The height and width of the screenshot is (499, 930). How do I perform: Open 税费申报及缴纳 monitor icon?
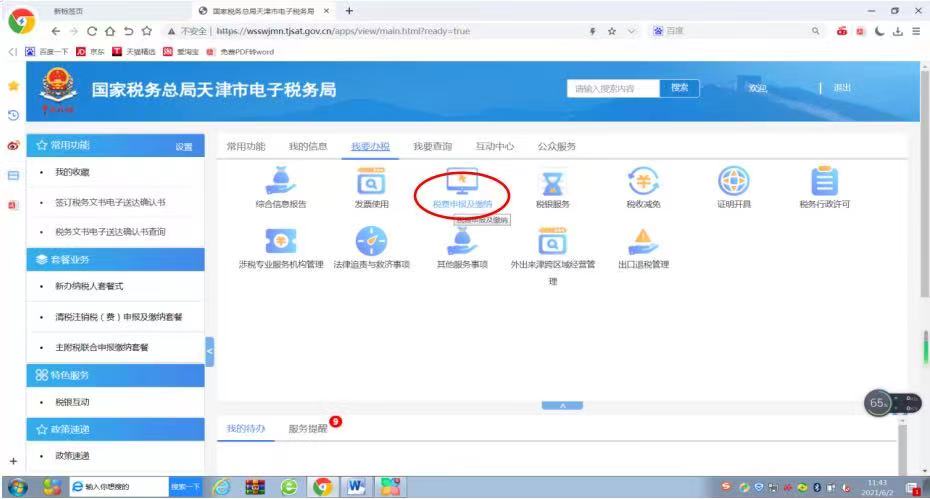(462, 181)
